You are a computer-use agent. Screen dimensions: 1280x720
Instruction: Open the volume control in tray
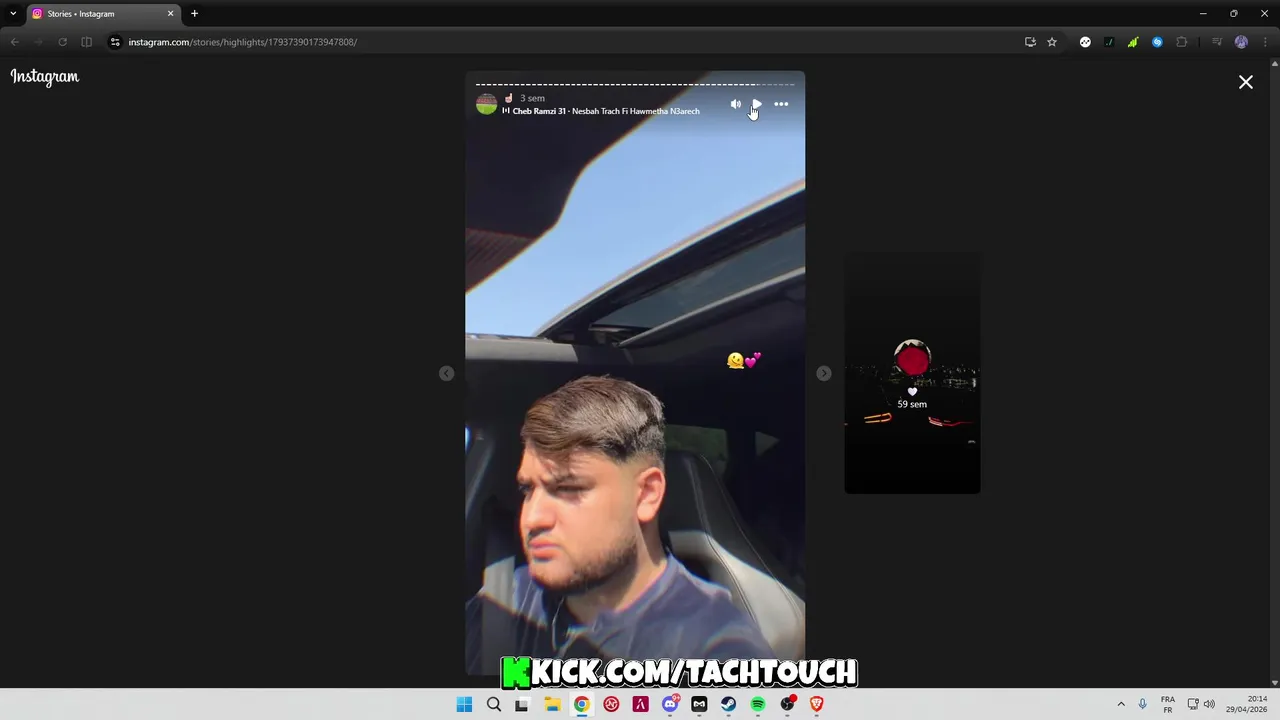tap(1209, 705)
